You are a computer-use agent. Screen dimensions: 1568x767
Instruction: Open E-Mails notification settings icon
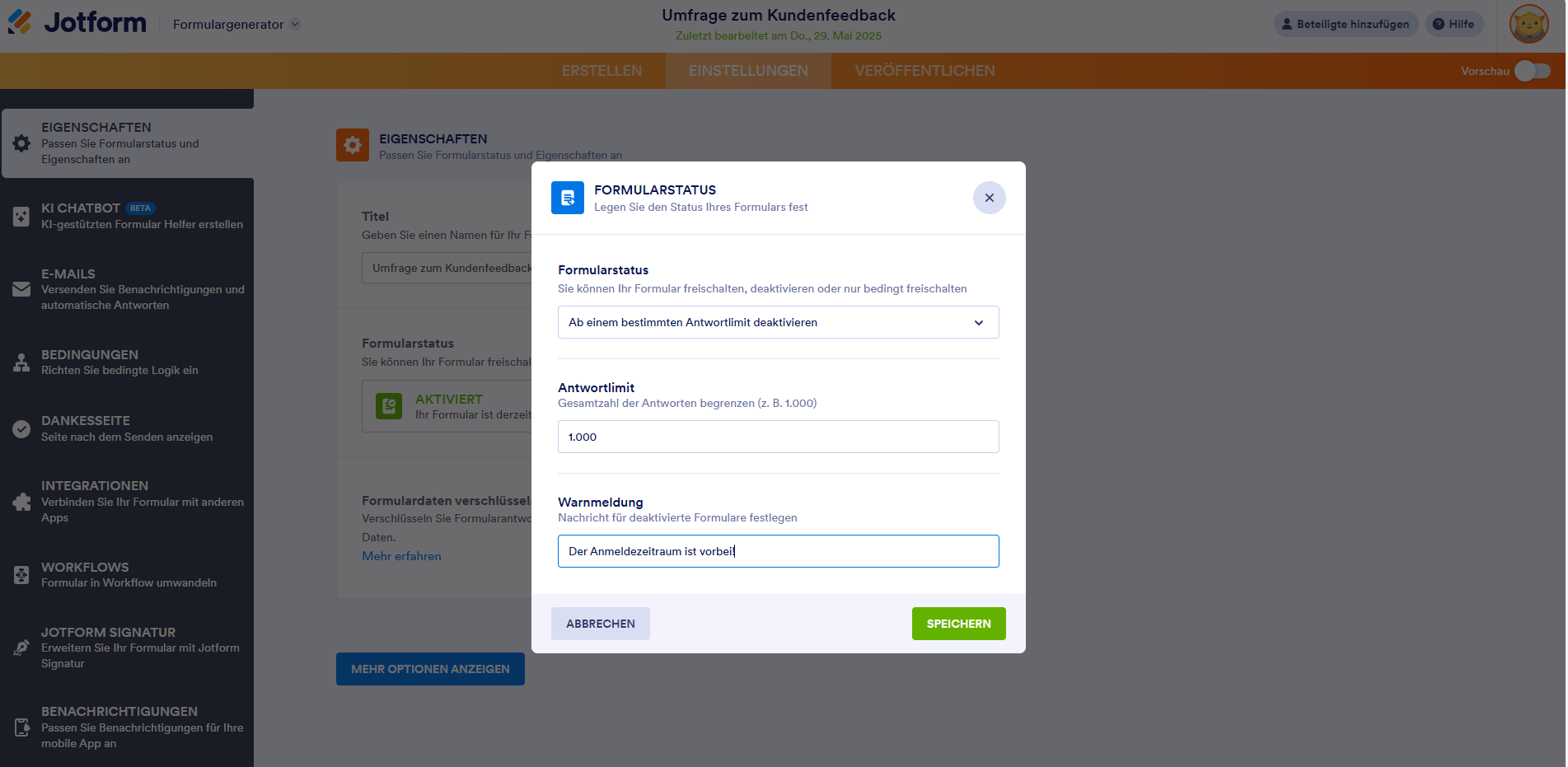coord(21,289)
